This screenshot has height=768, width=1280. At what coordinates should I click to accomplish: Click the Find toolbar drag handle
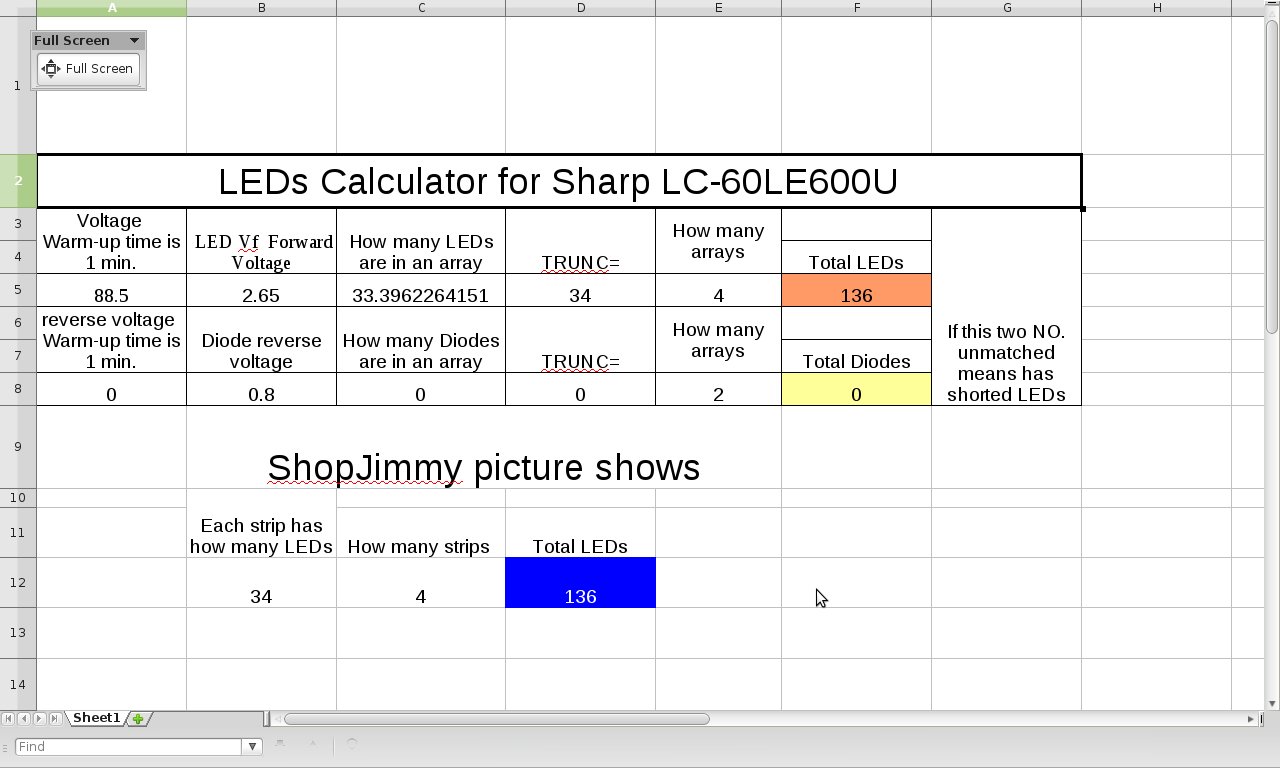(7, 747)
